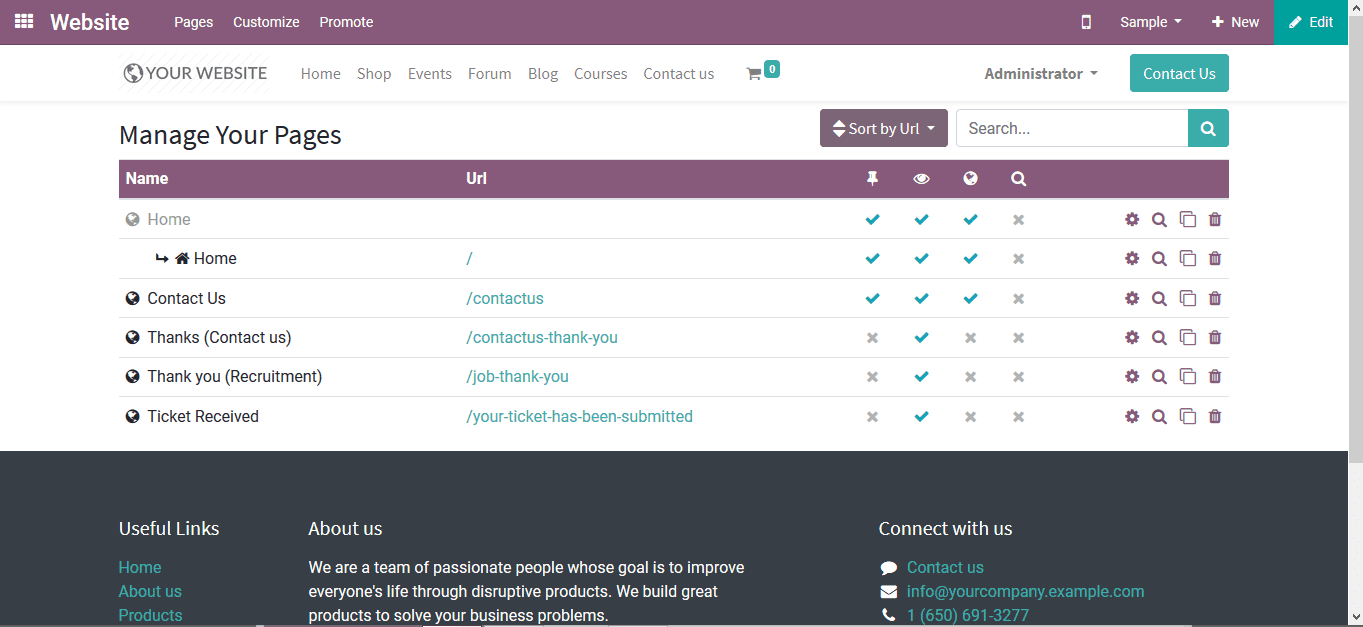Select Promote from the top menu

tap(346, 21)
